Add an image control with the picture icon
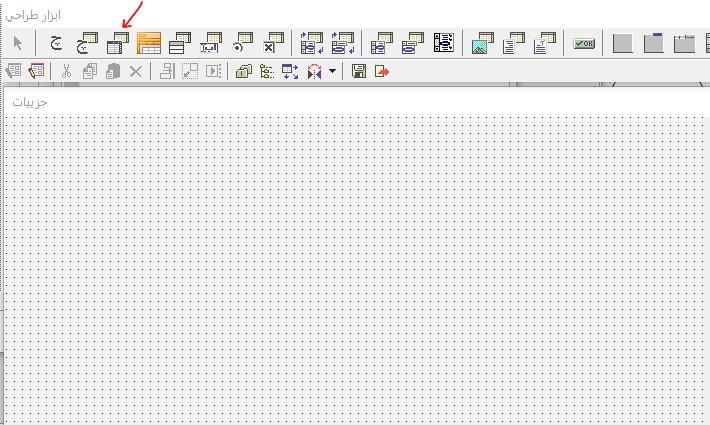The height and width of the screenshot is (425, 710). click(x=481, y=43)
